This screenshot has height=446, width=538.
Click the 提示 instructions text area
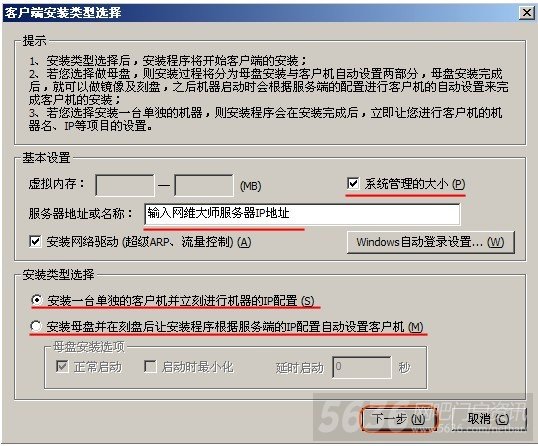point(268,93)
